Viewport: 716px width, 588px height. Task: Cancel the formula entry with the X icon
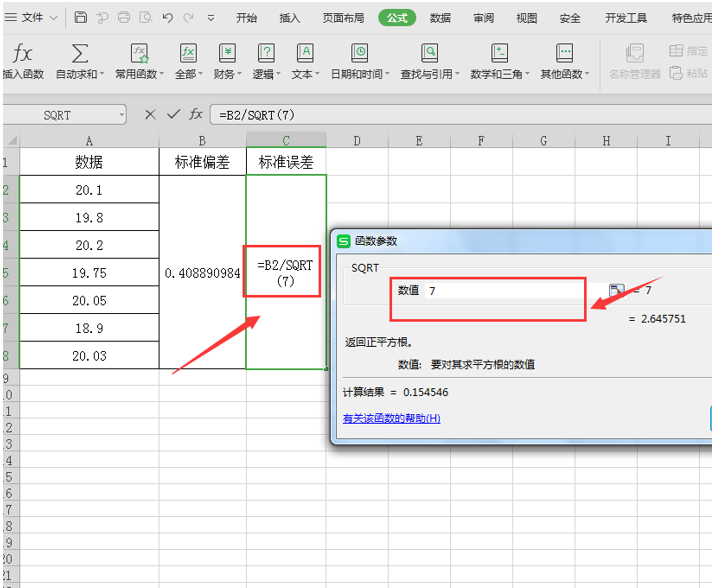150,114
